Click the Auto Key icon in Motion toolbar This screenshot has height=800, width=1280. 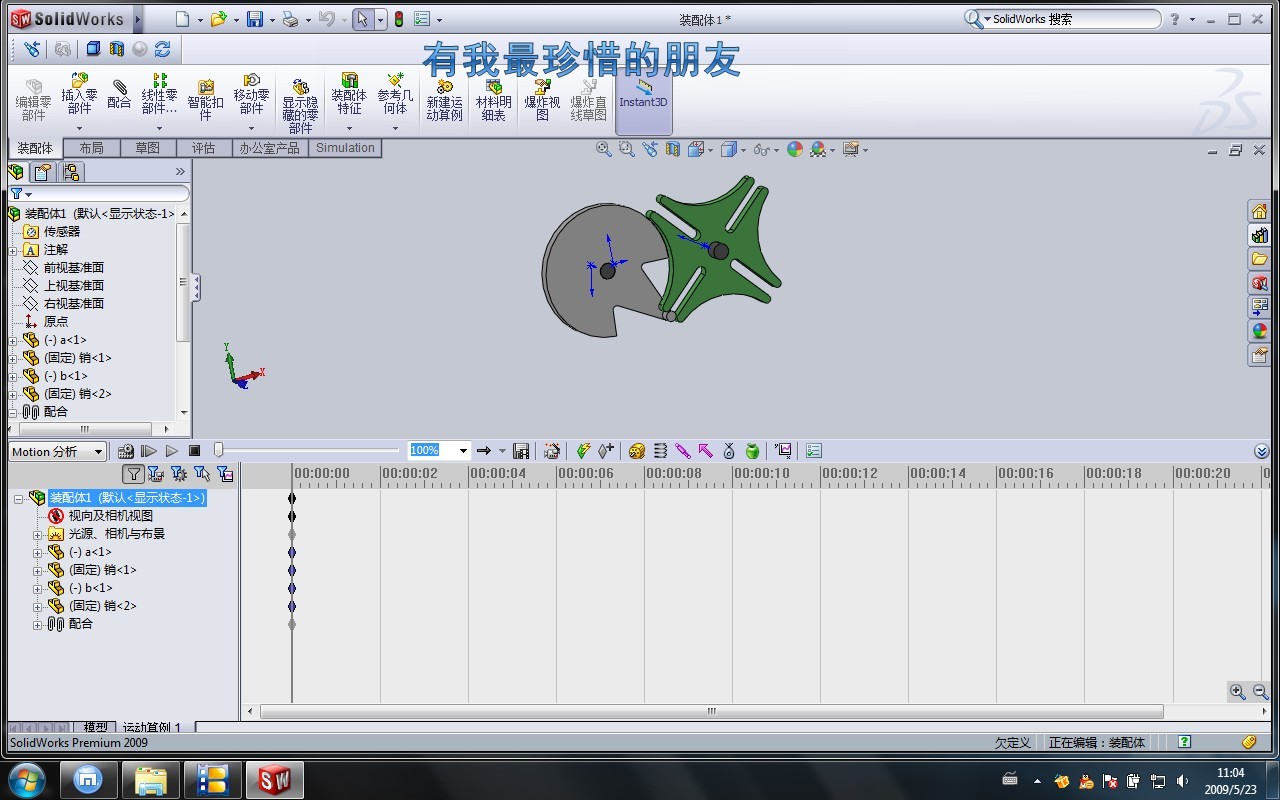pos(583,451)
